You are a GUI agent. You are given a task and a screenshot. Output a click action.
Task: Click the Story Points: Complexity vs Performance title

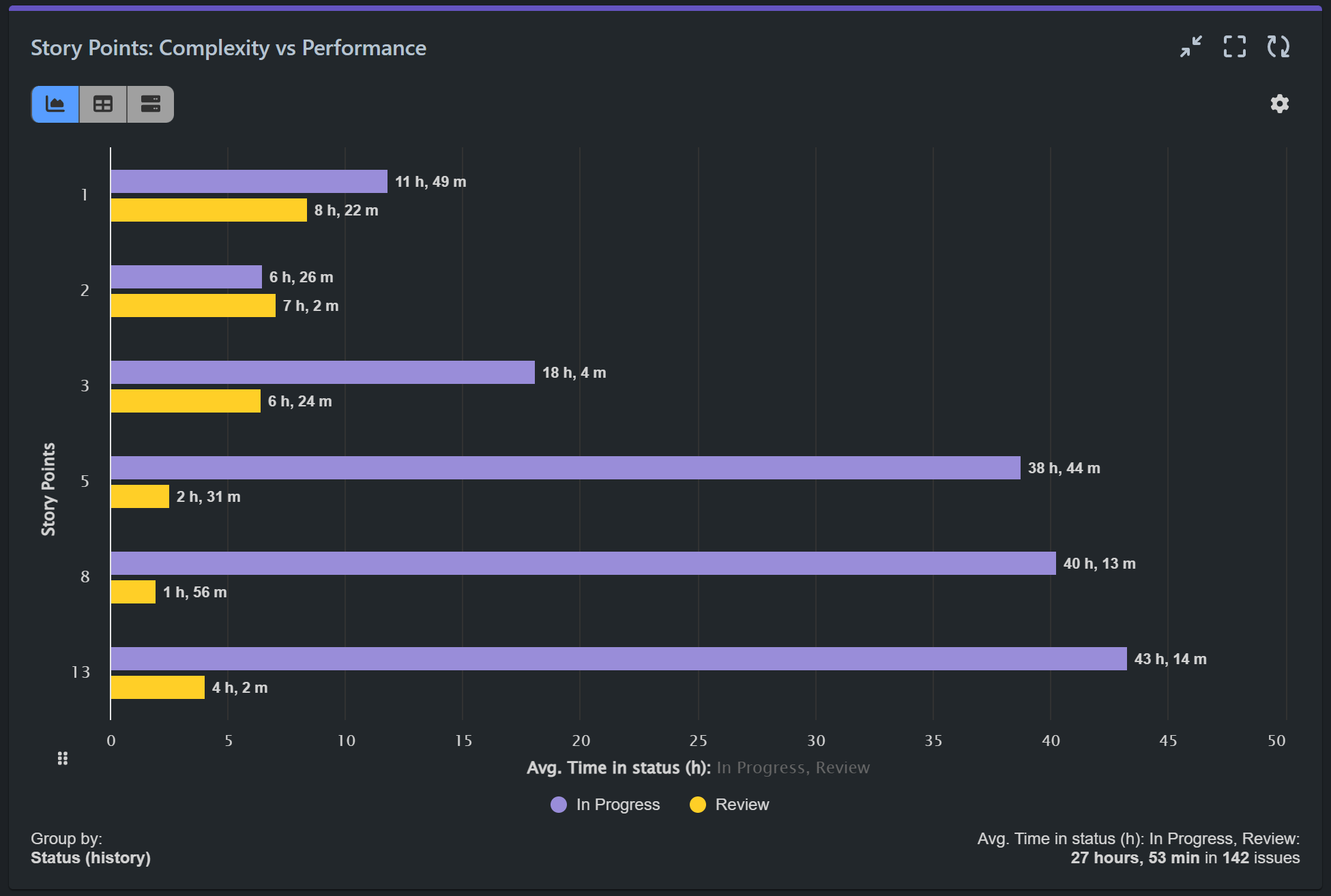[228, 48]
